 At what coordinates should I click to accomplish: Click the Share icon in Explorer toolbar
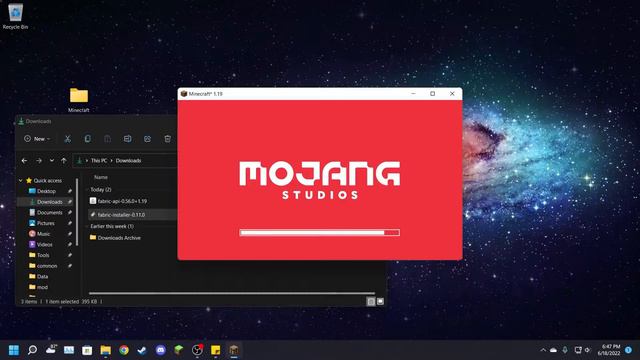point(147,139)
